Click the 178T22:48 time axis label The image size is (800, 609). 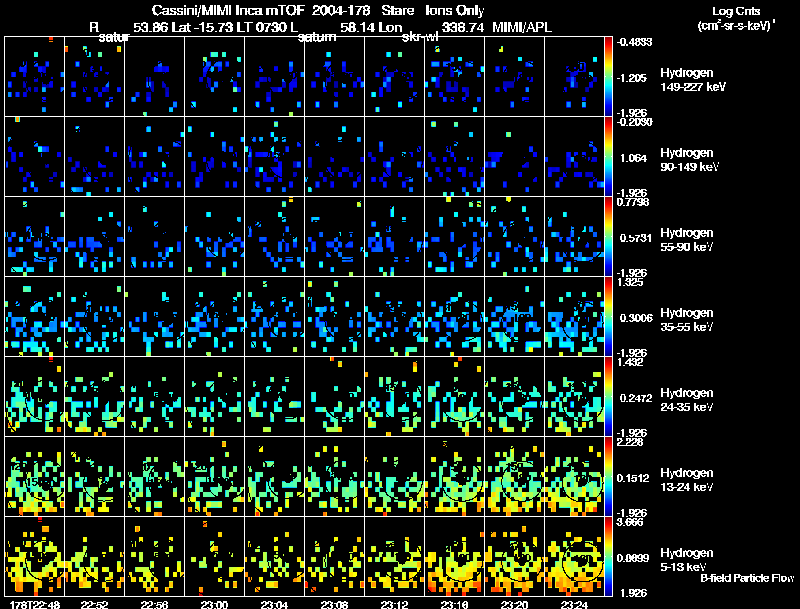(35, 604)
